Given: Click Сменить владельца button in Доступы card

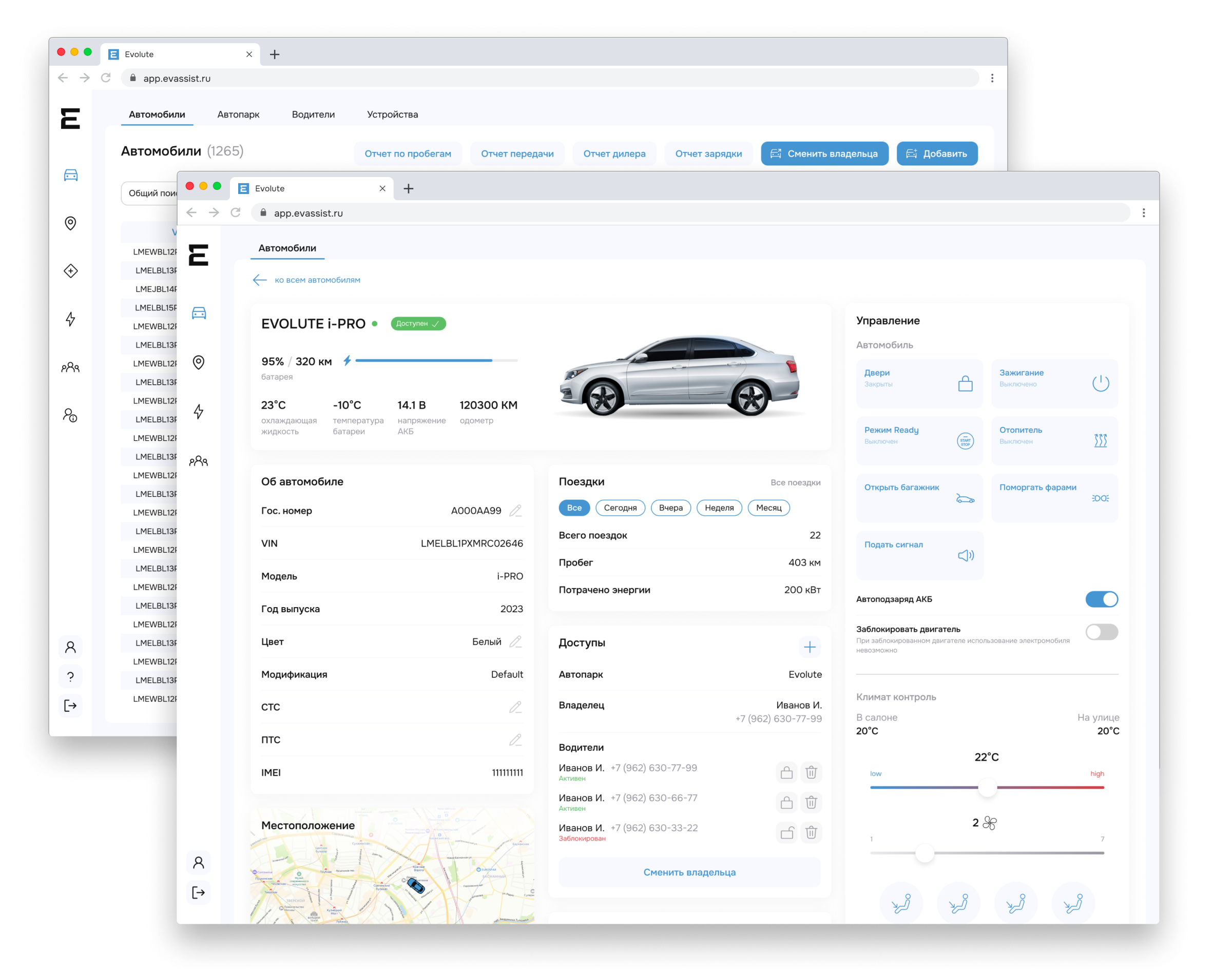Looking at the screenshot, I should (689, 873).
